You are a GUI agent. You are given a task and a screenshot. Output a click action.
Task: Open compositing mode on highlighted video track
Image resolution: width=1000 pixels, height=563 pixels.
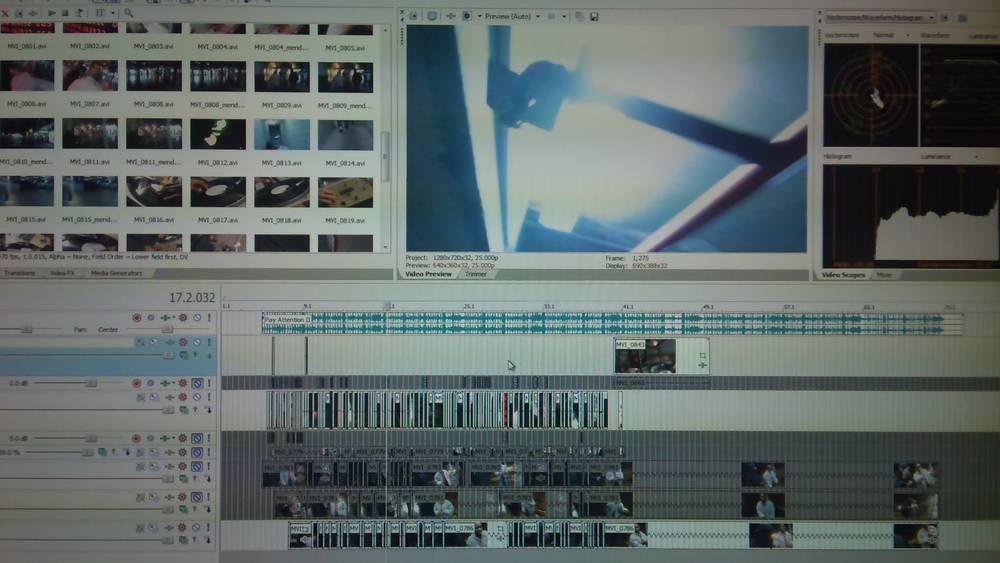click(184, 355)
